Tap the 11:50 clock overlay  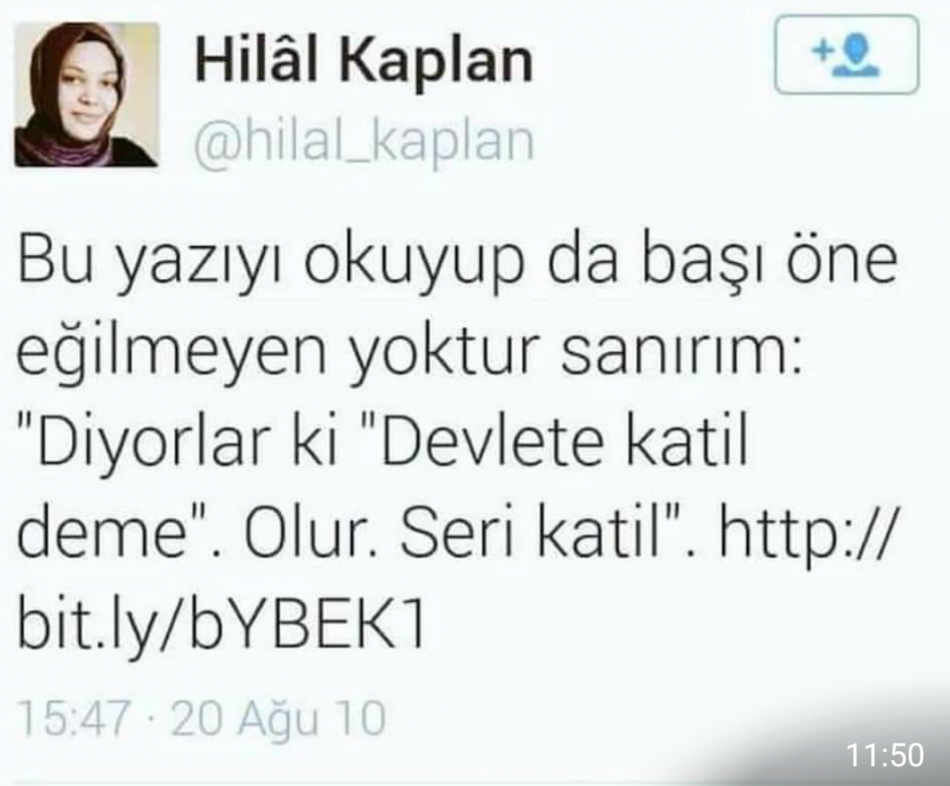[884, 754]
